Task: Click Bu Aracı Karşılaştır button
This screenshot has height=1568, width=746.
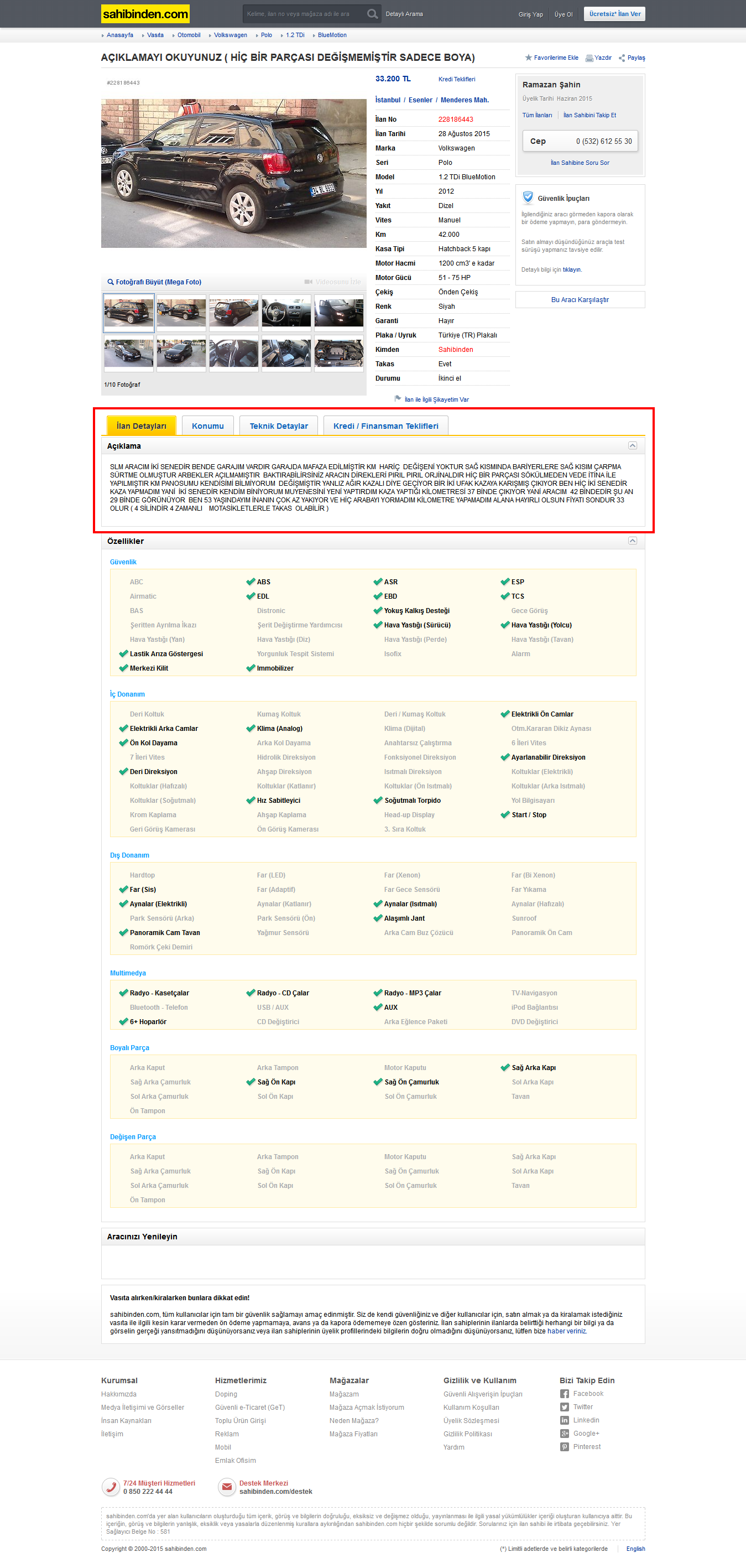Action: point(580,299)
